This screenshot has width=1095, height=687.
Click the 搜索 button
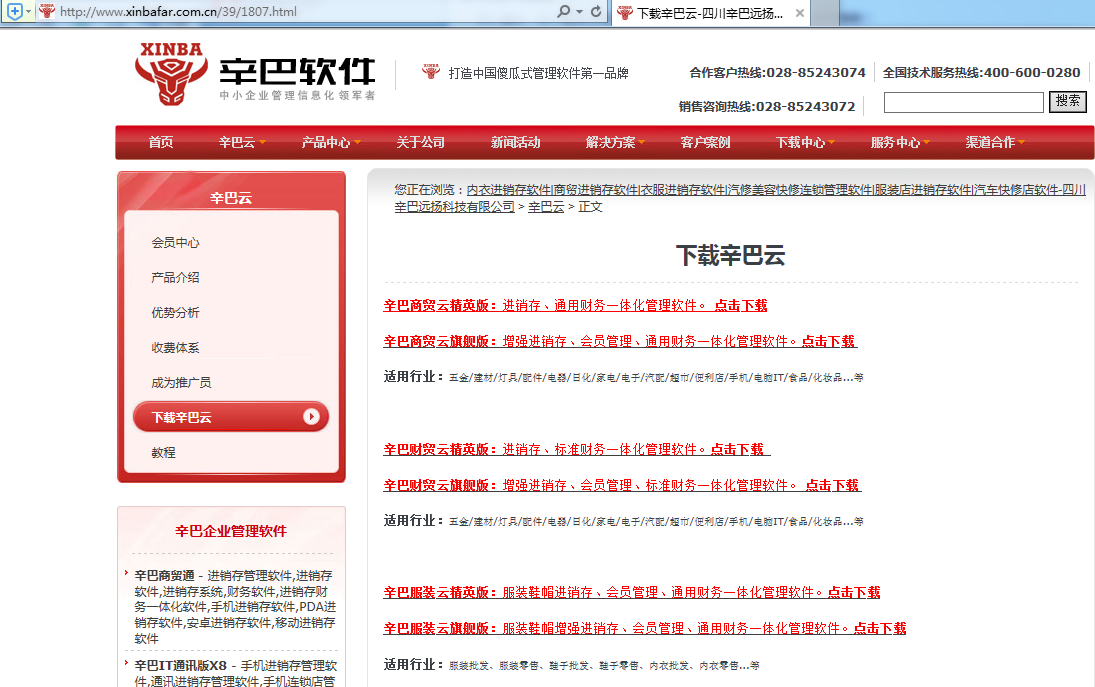coord(1068,101)
